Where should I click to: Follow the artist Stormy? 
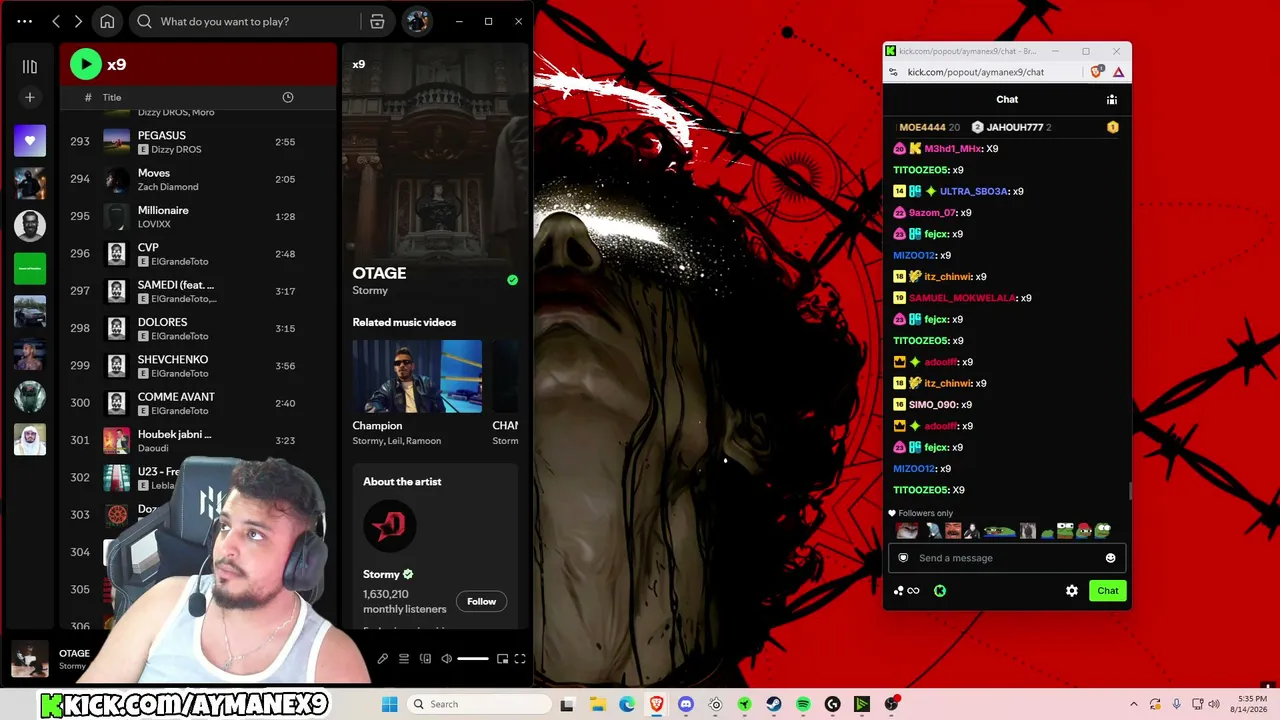tap(481, 601)
